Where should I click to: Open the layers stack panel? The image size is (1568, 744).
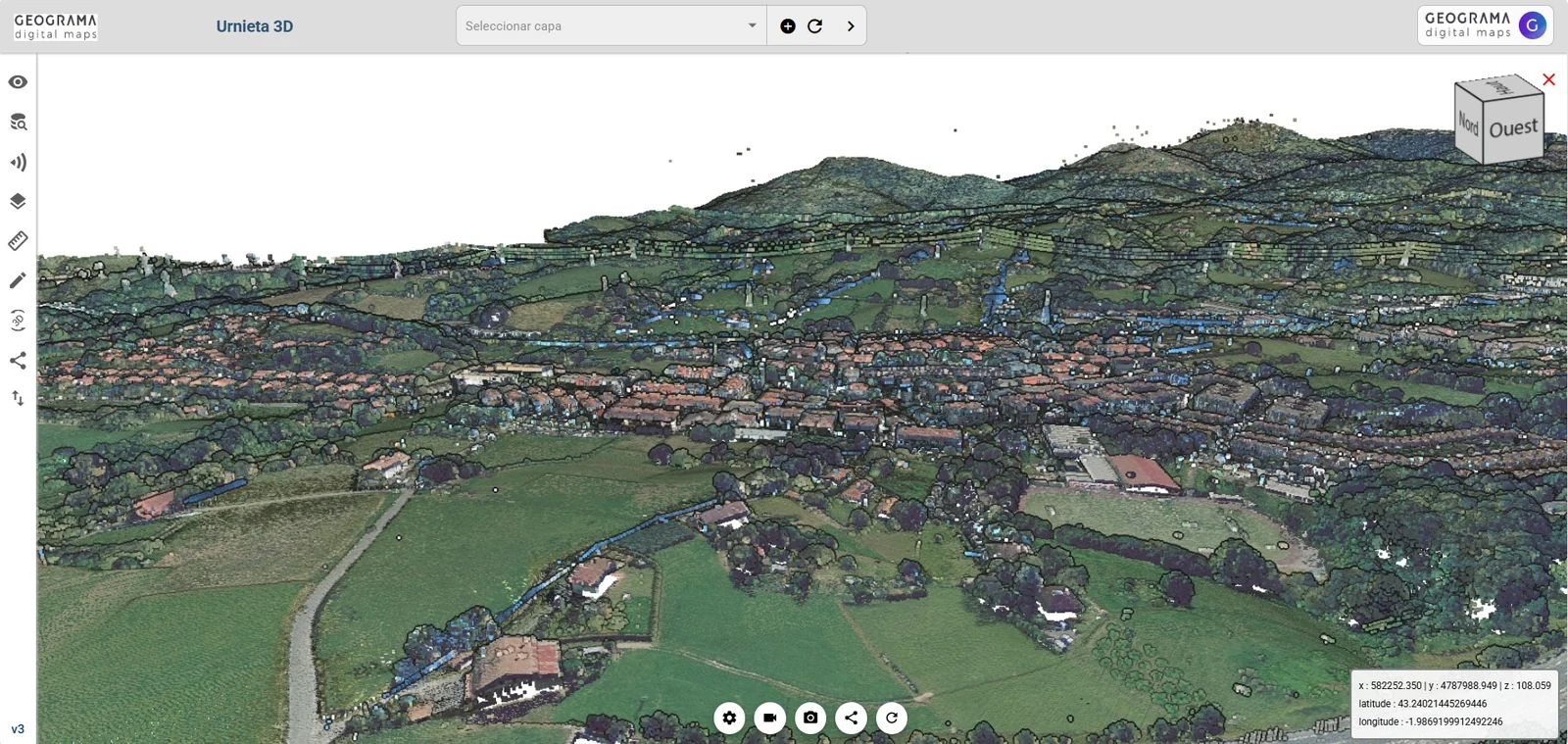pyautogui.click(x=18, y=202)
